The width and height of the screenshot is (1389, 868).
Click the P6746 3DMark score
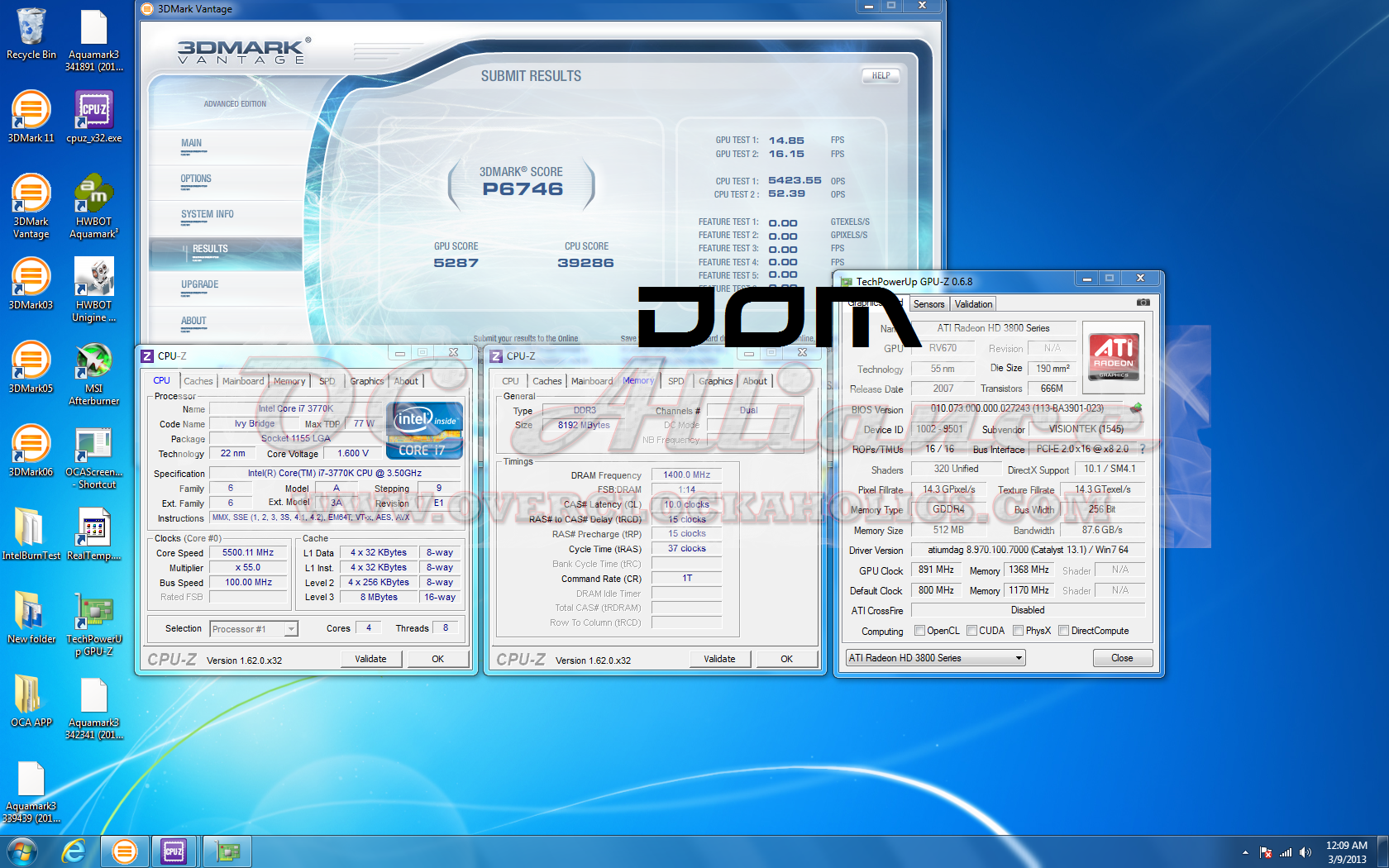pos(523,188)
